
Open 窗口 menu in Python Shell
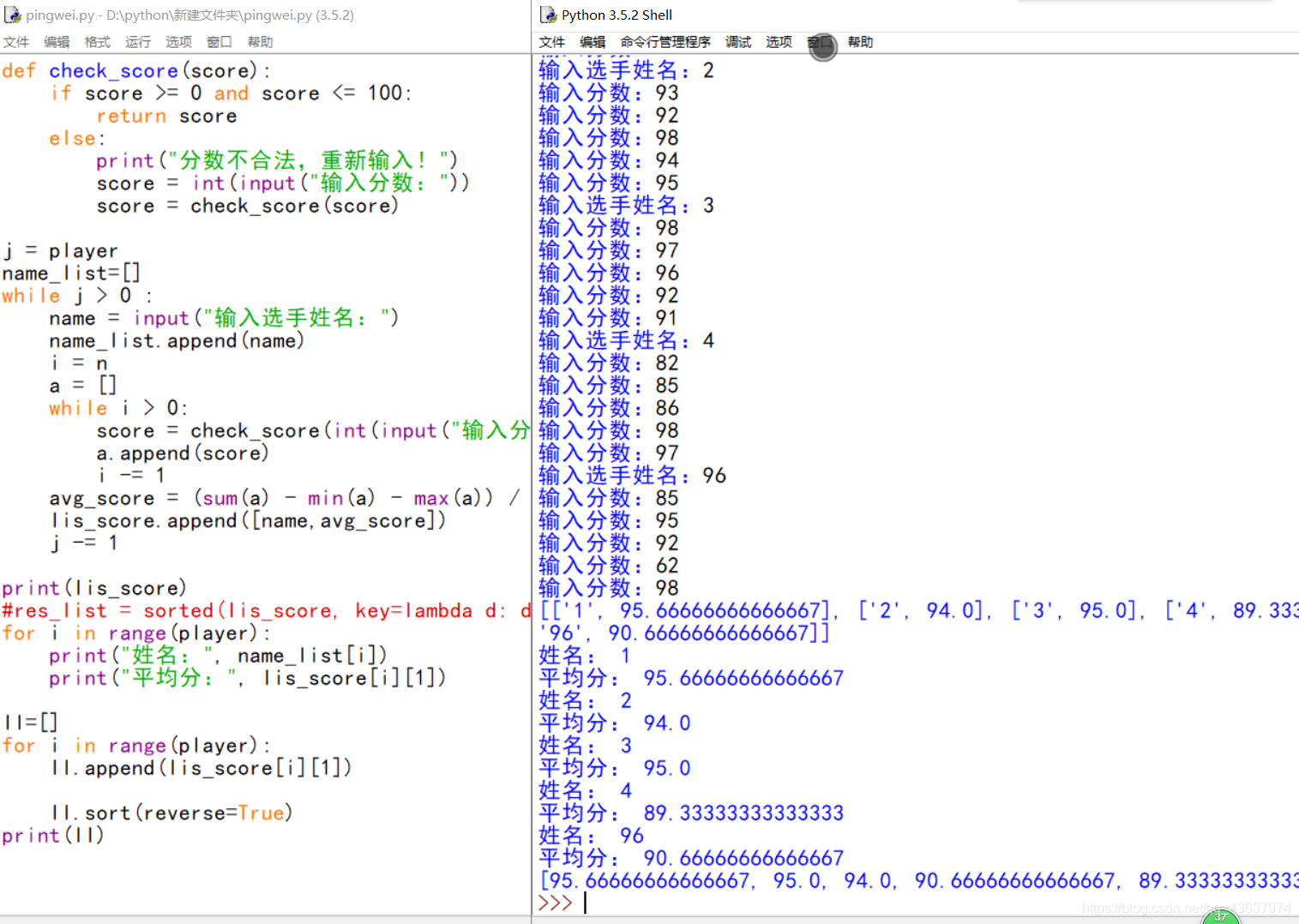[821, 42]
